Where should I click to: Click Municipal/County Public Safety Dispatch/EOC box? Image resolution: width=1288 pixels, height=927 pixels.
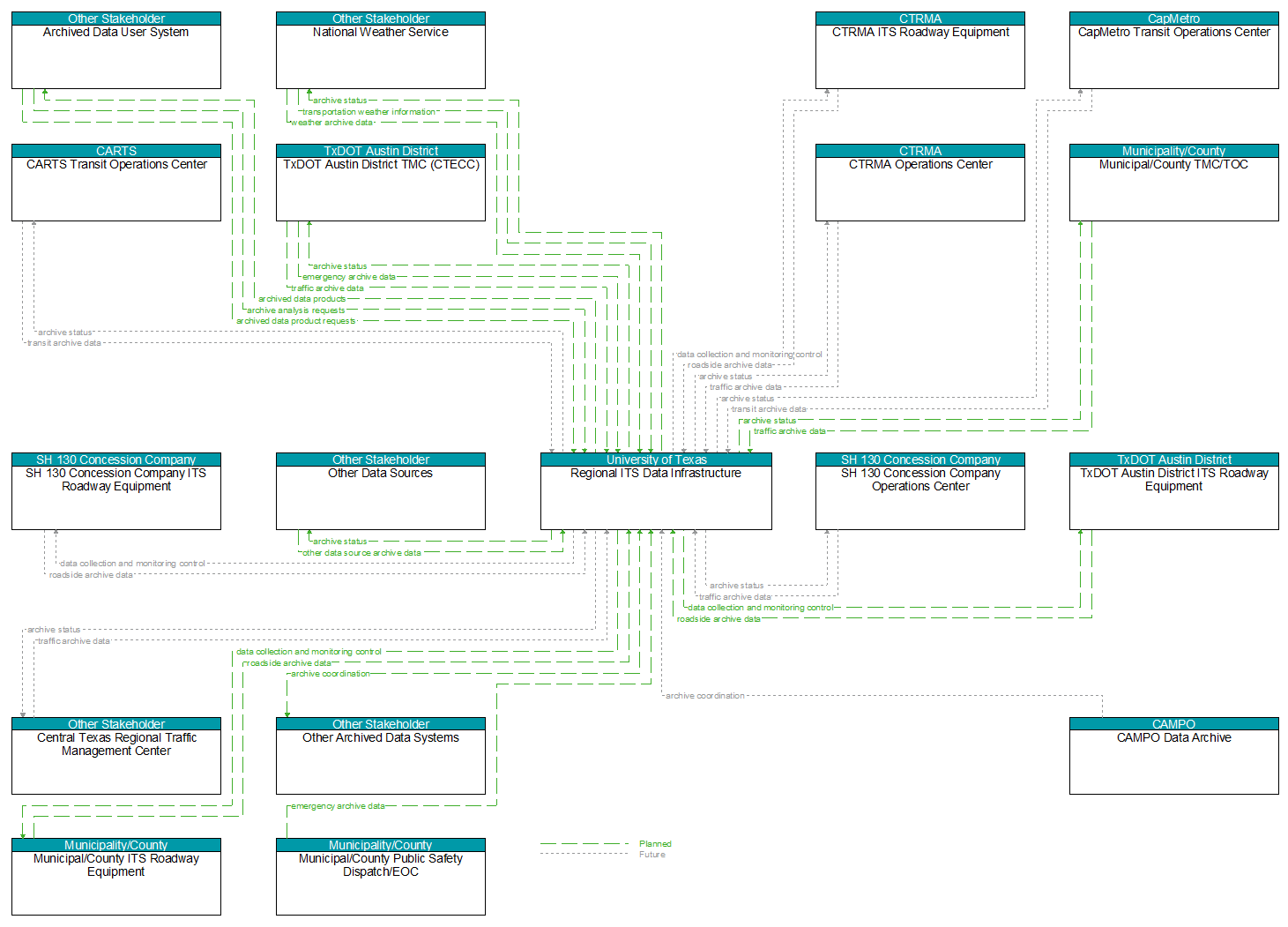(381, 877)
